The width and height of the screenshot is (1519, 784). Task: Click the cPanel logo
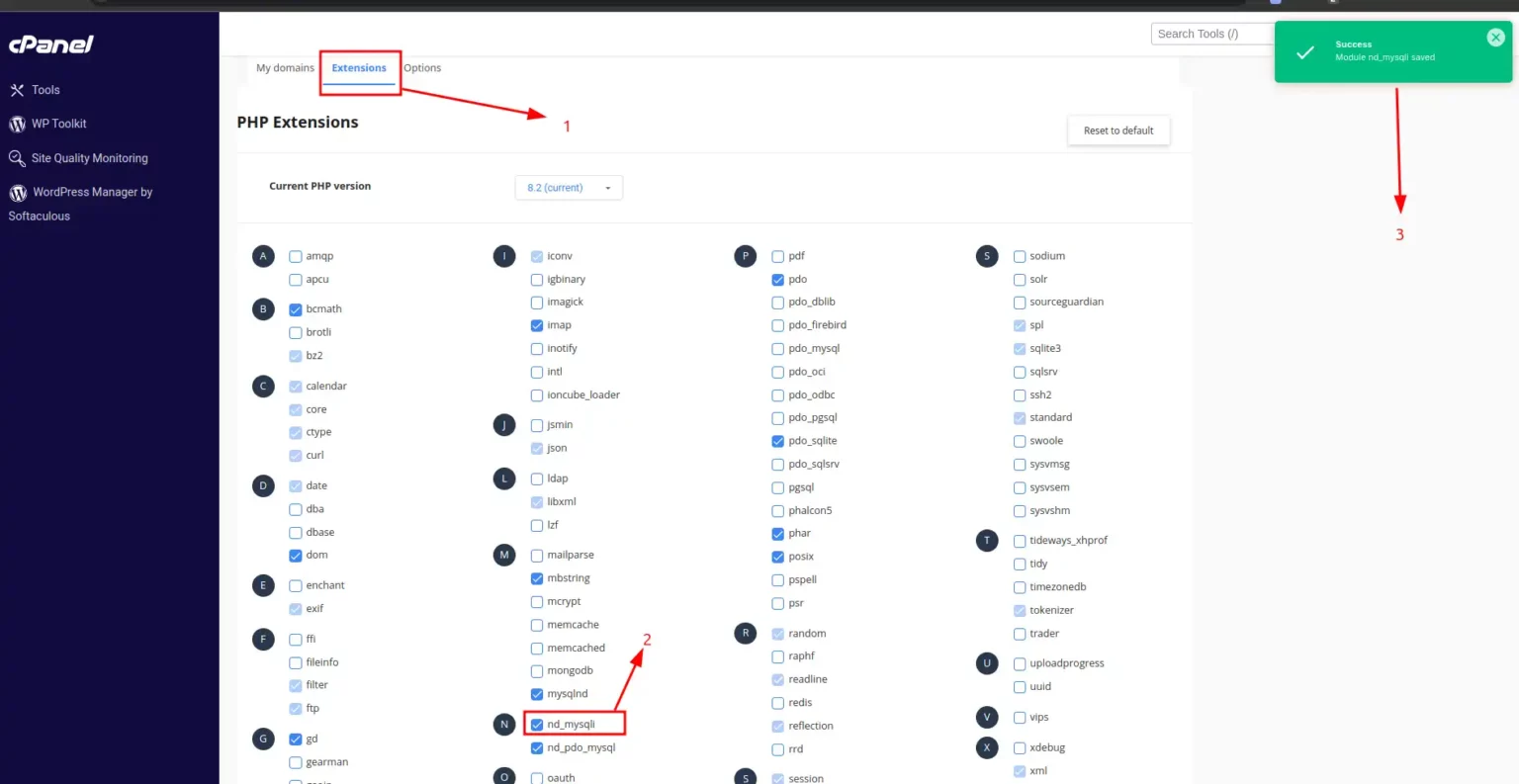pyautogui.click(x=49, y=44)
